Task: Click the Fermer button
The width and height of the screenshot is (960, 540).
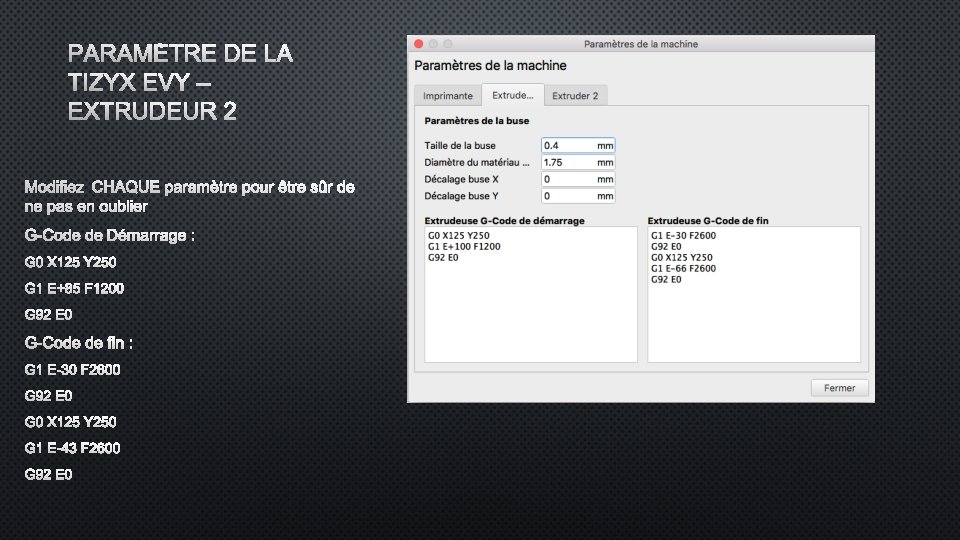Action: click(839, 388)
